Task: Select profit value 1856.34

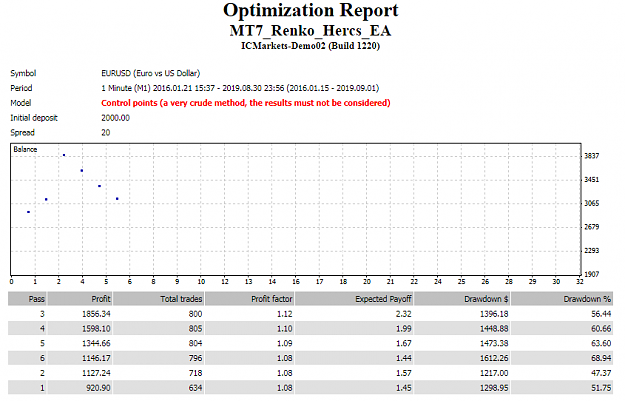Action: coord(96,314)
